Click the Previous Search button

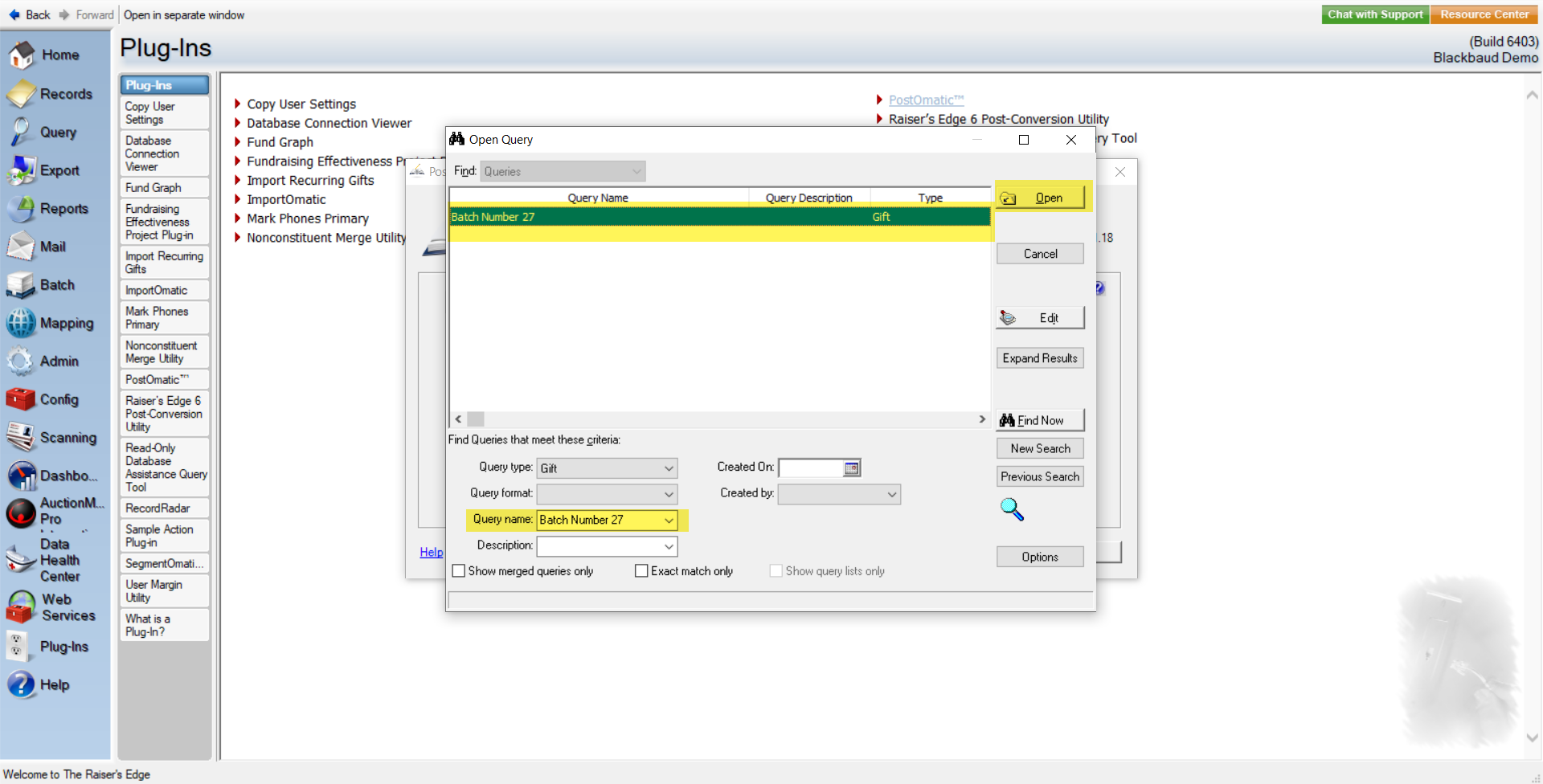click(x=1040, y=476)
